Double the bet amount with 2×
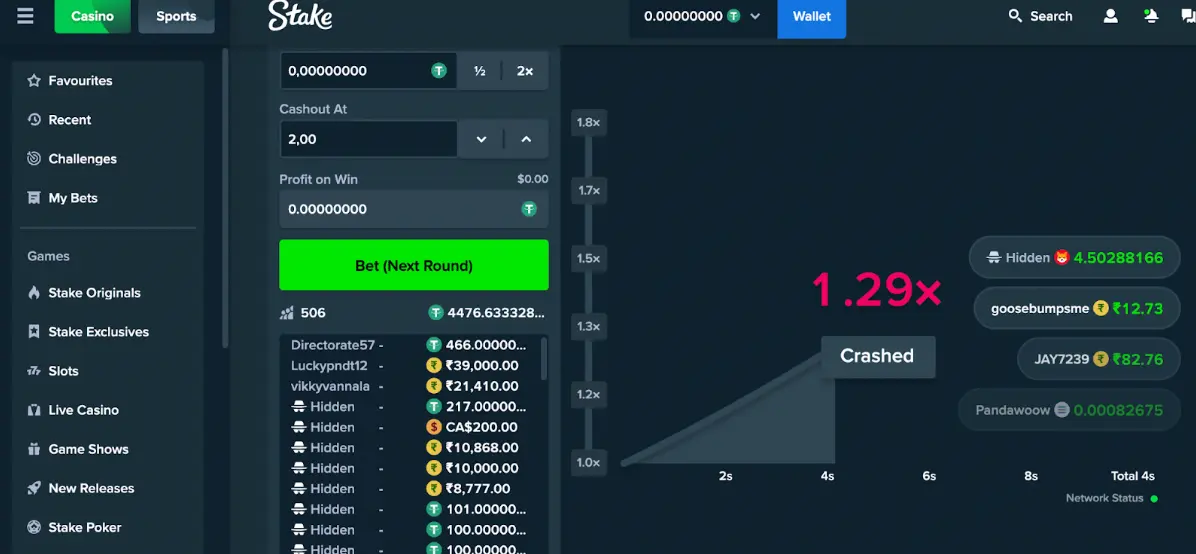Viewport: 1196px width, 554px height. (x=525, y=71)
